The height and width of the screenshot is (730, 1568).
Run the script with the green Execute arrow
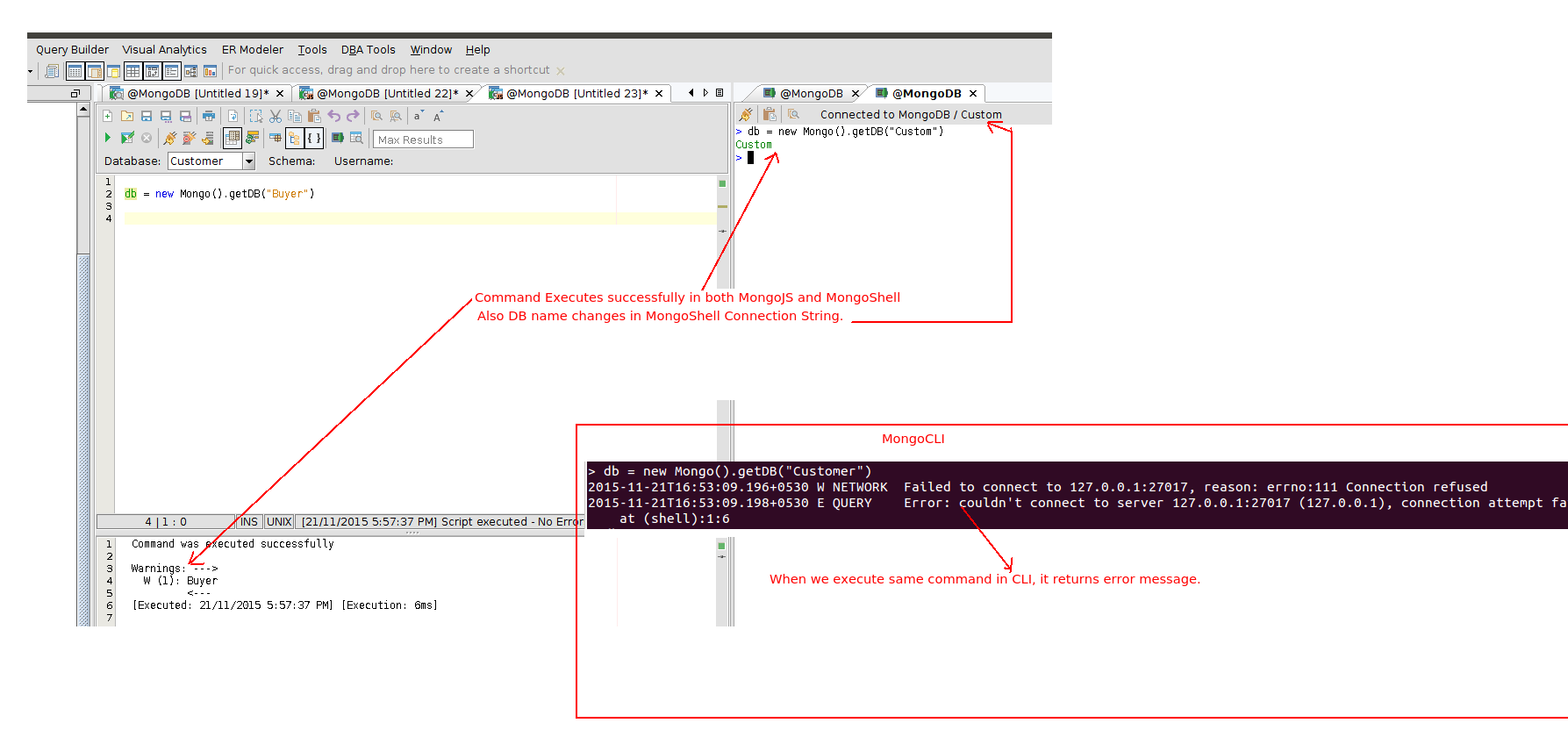click(107, 138)
